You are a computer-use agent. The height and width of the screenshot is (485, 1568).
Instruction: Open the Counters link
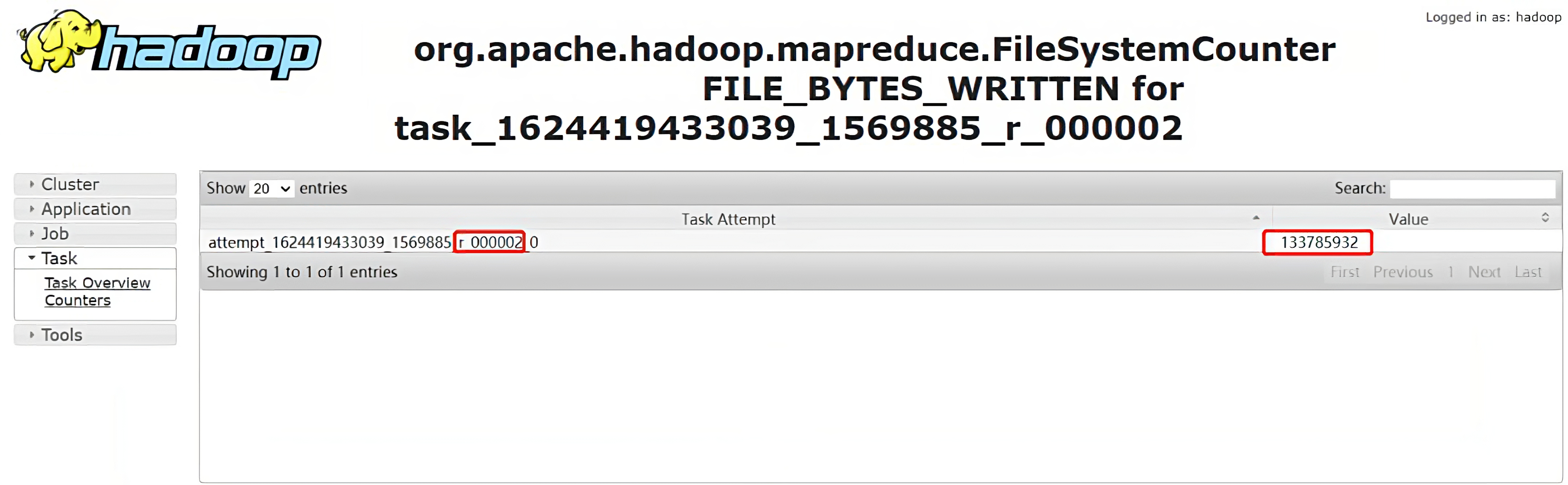tap(78, 301)
